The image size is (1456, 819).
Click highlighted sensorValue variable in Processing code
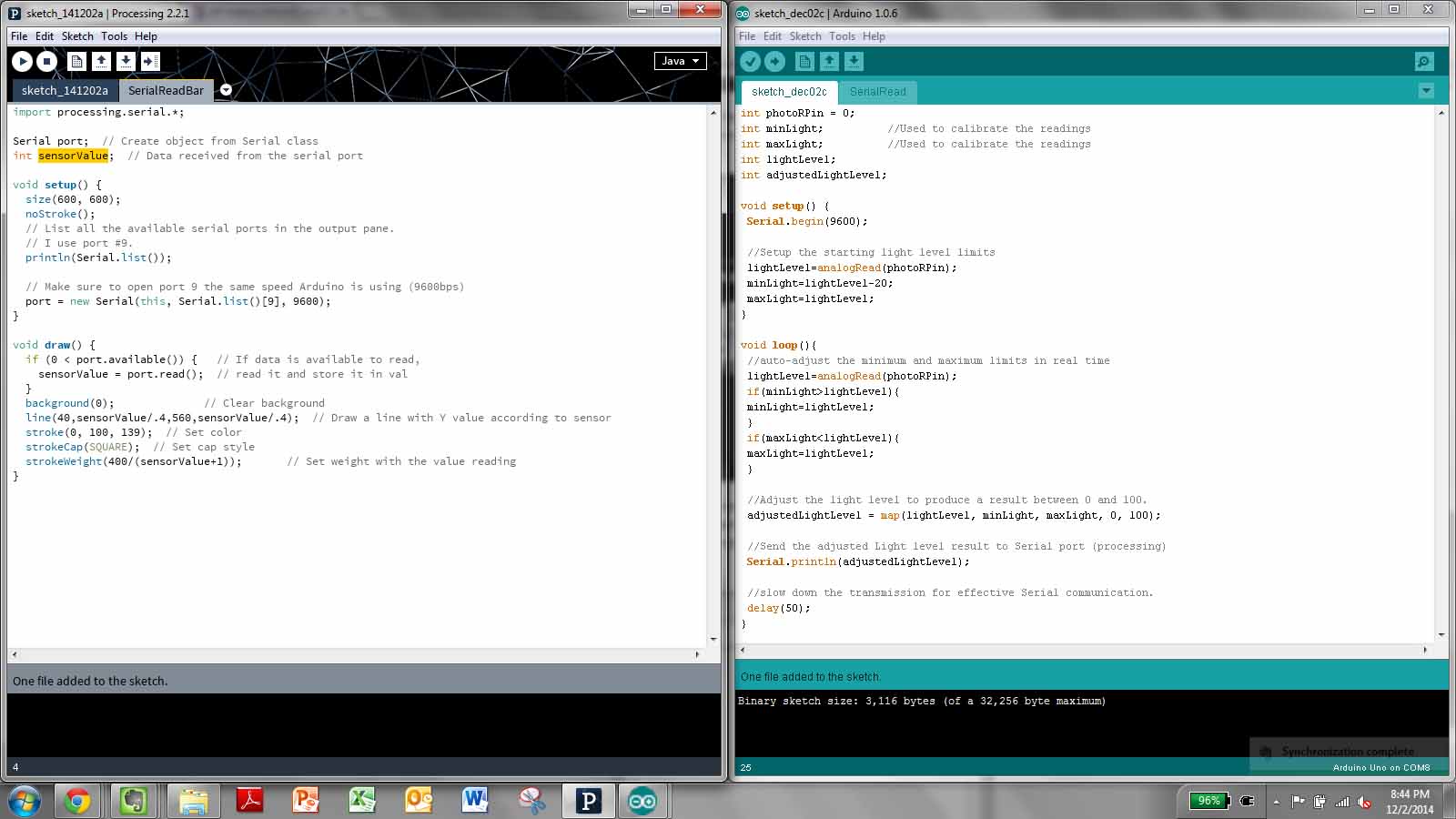[x=73, y=156]
